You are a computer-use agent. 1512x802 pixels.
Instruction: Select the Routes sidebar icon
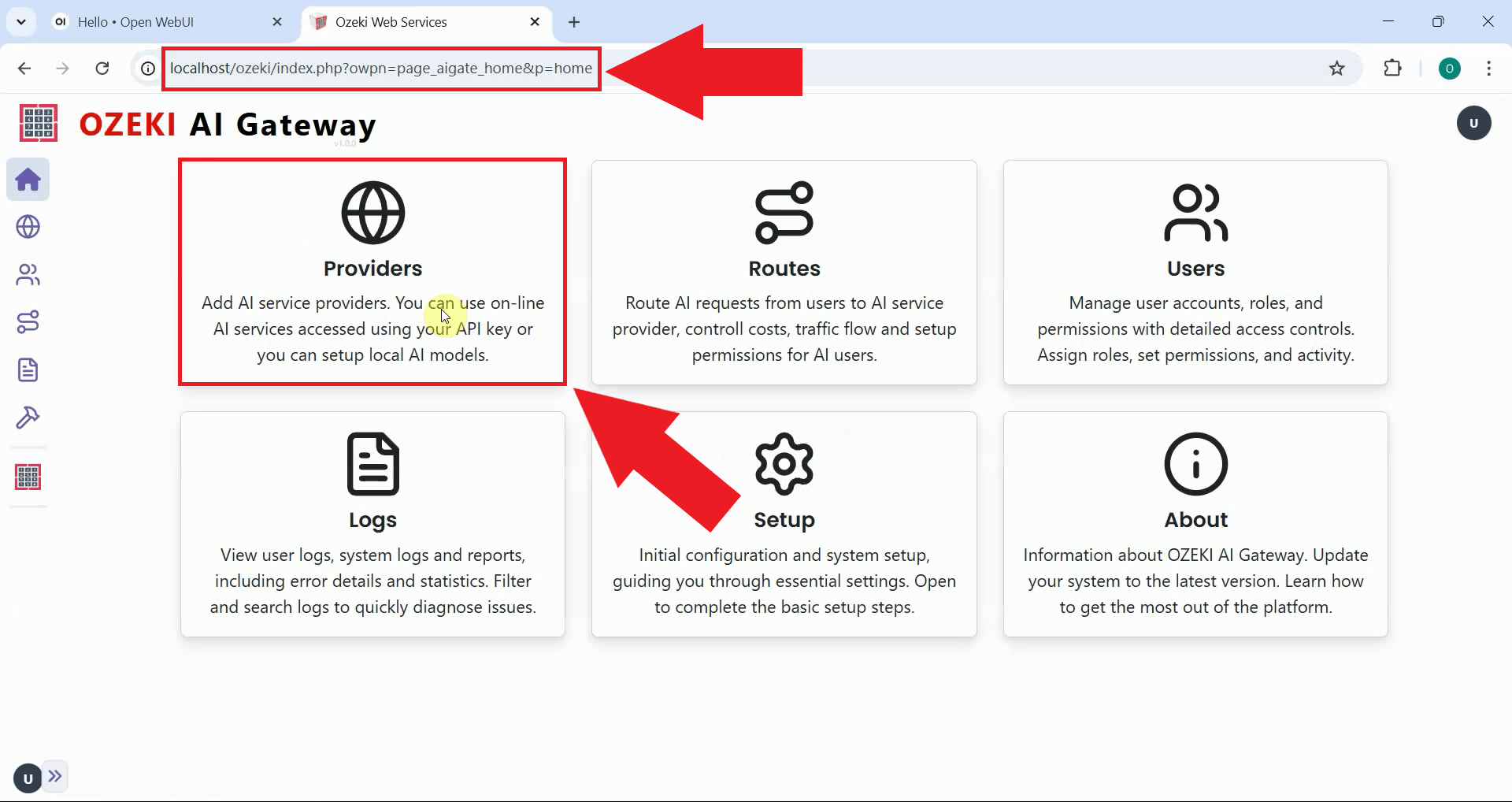(x=28, y=321)
